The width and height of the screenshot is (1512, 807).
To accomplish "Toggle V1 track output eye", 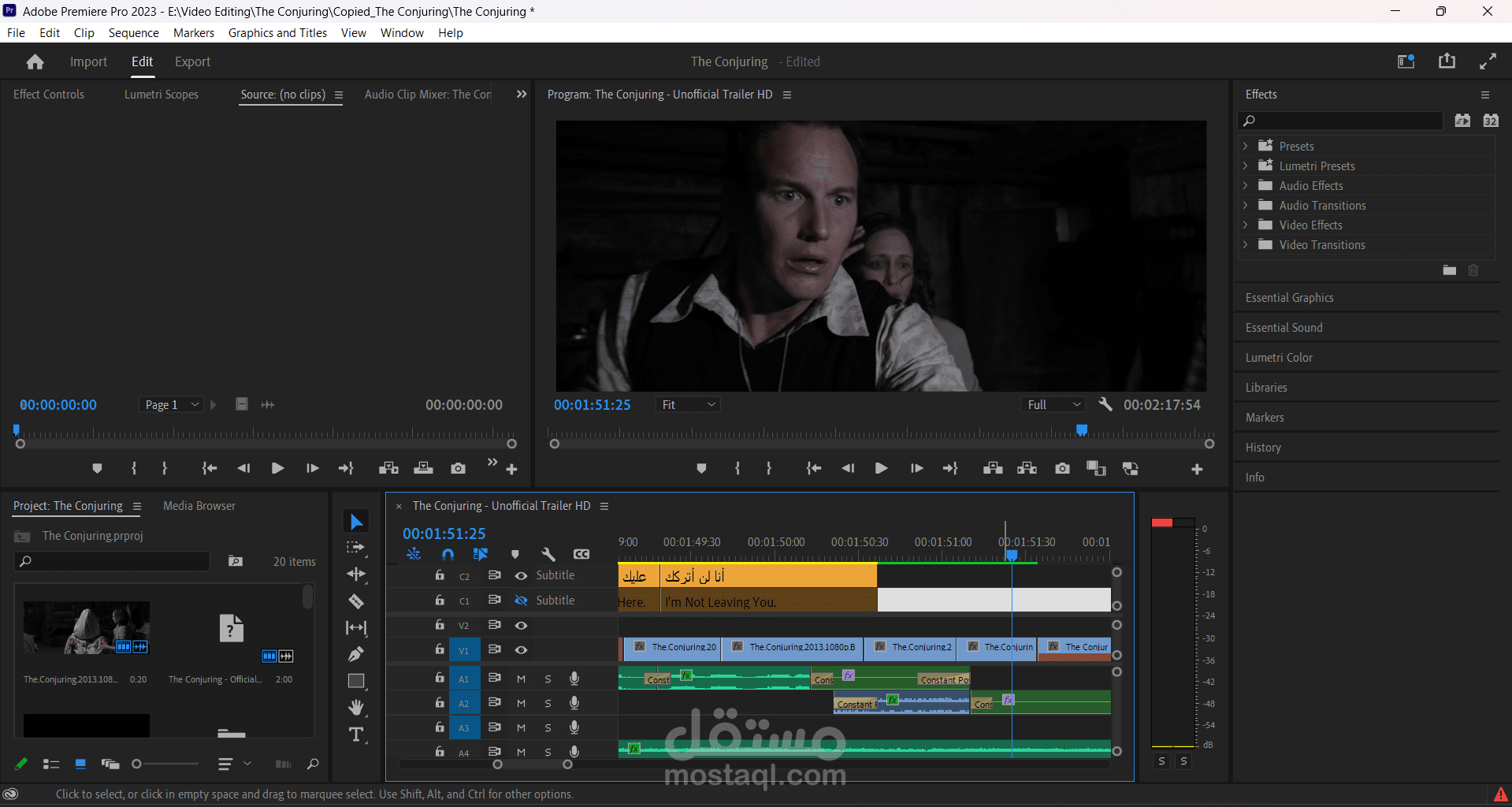I will (521, 650).
